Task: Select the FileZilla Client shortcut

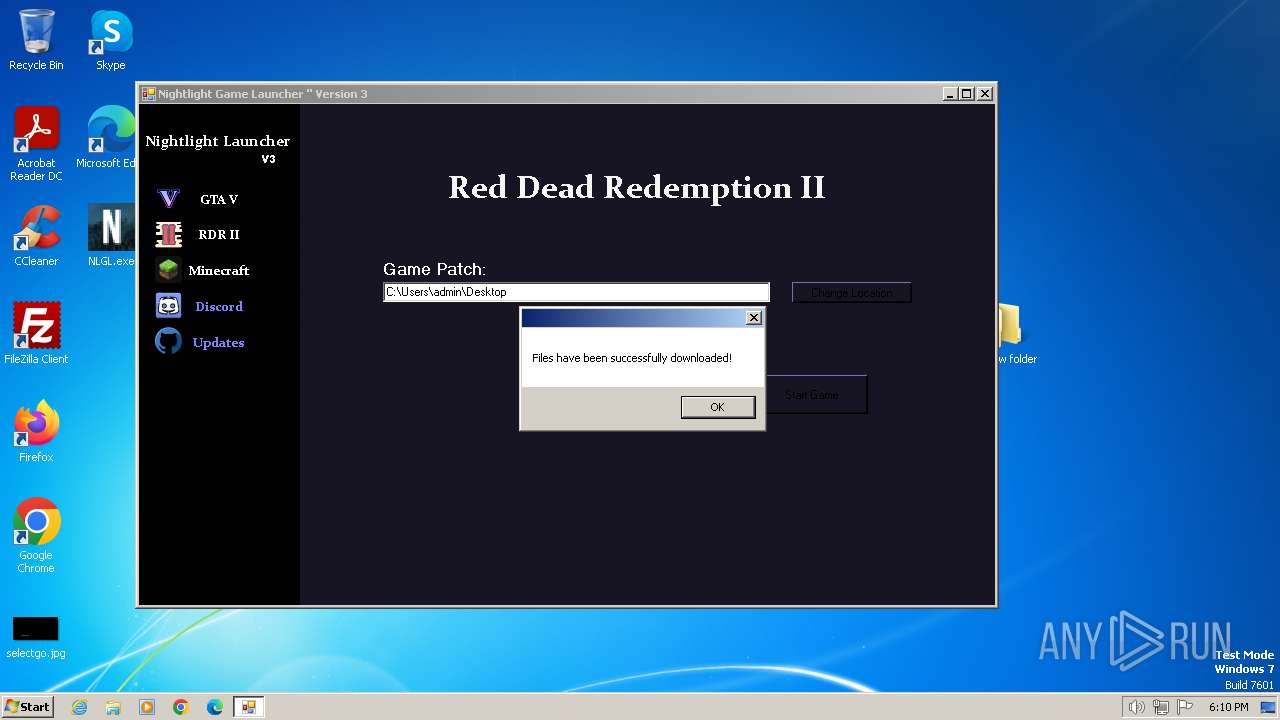Action: coord(36,334)
